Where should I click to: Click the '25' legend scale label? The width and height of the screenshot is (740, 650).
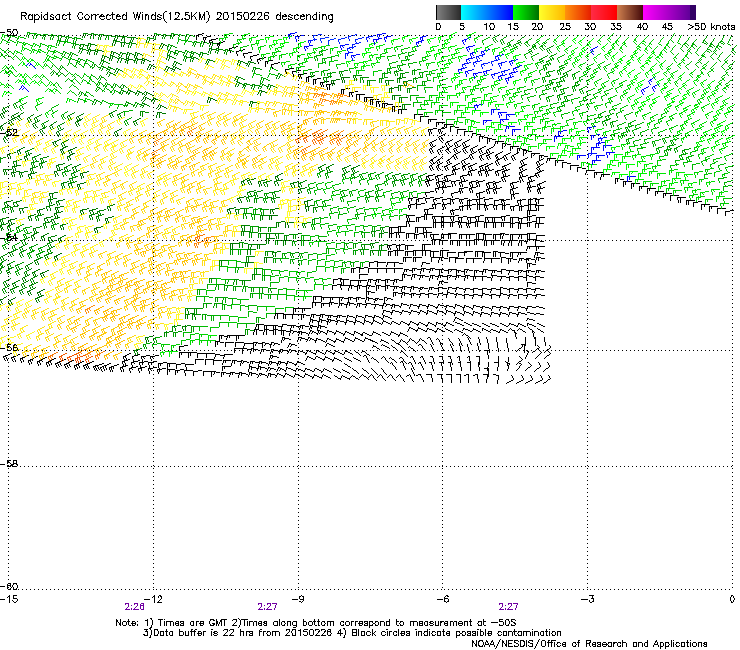point(565,27)
